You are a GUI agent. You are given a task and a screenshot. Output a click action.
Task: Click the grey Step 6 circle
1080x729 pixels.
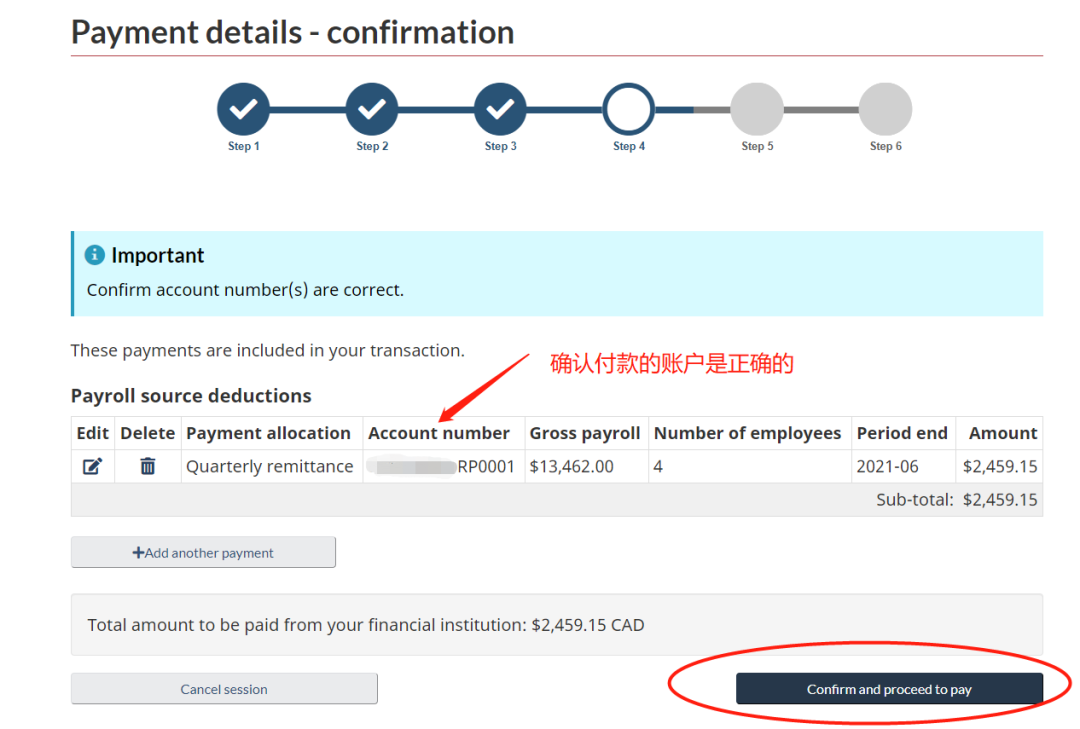(x=885, y=109)
